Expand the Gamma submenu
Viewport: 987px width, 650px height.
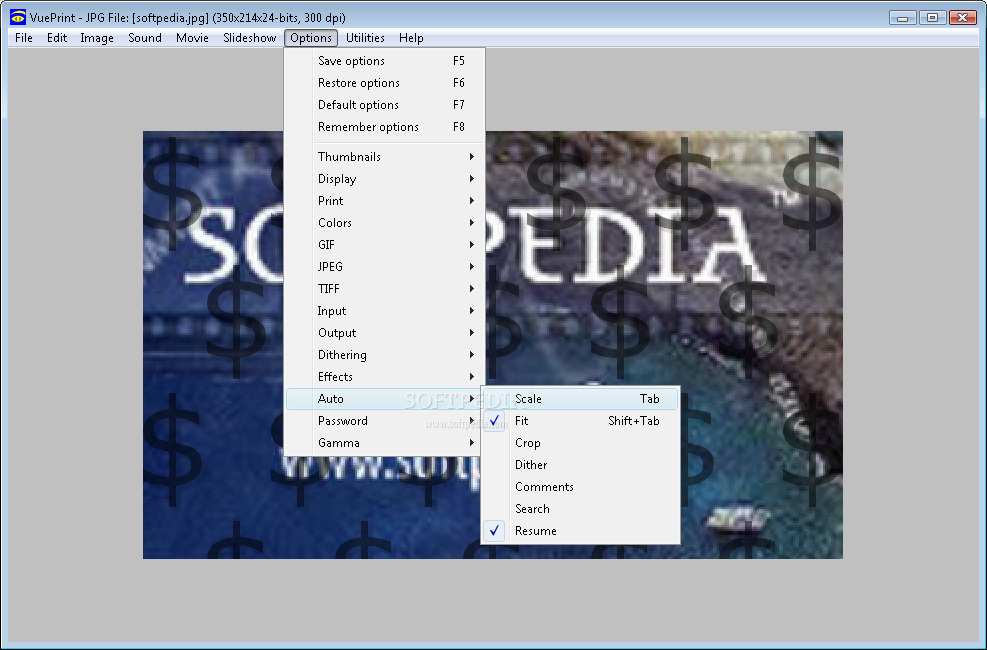pyautogui.click(x=384, y=443)
